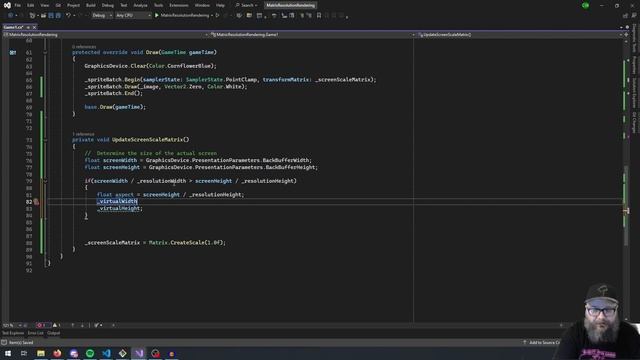Viewport: 640px width, 360px height.
Task: Open the Any CPU platform dropdown
Action: pos(133,16)
